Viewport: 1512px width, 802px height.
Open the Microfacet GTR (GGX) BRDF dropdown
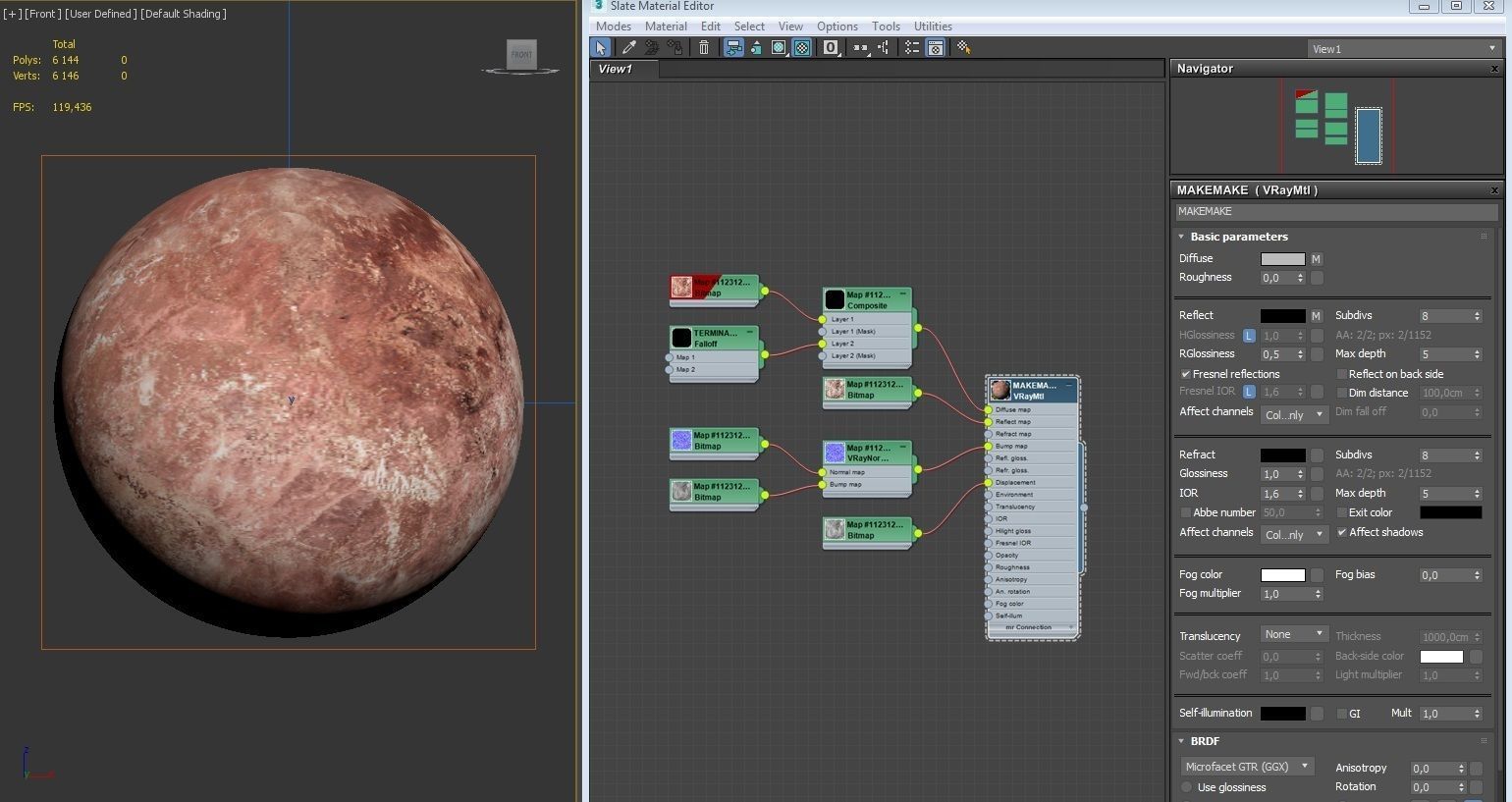click(x=1247, y=767)
